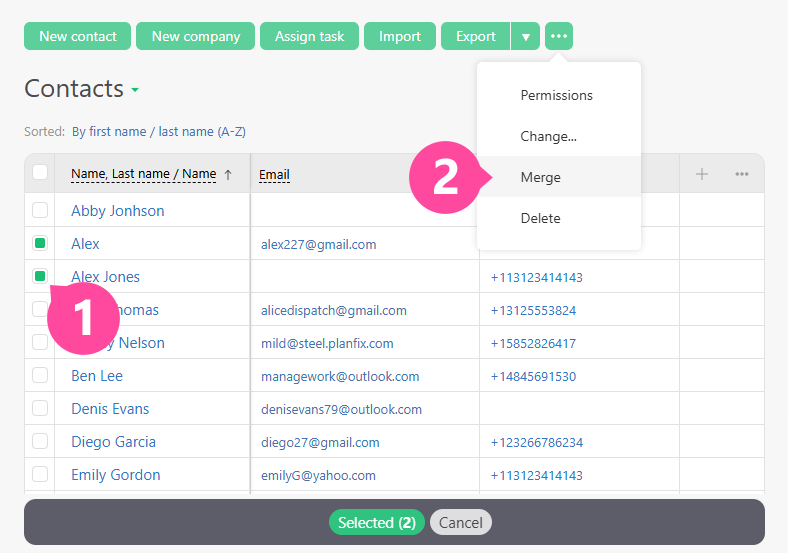The image size is (788, 553).
Task: Open Diego Garcia's contact link
Action: coord(113,441)
